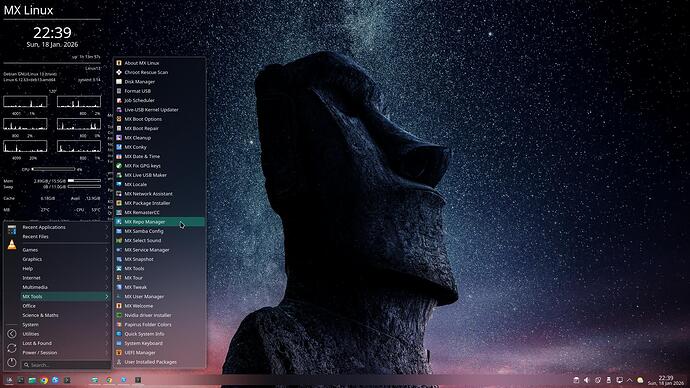Open MX User Manager
The height and width of the screenshot is (388, 690).
click(x=159, y=296)
